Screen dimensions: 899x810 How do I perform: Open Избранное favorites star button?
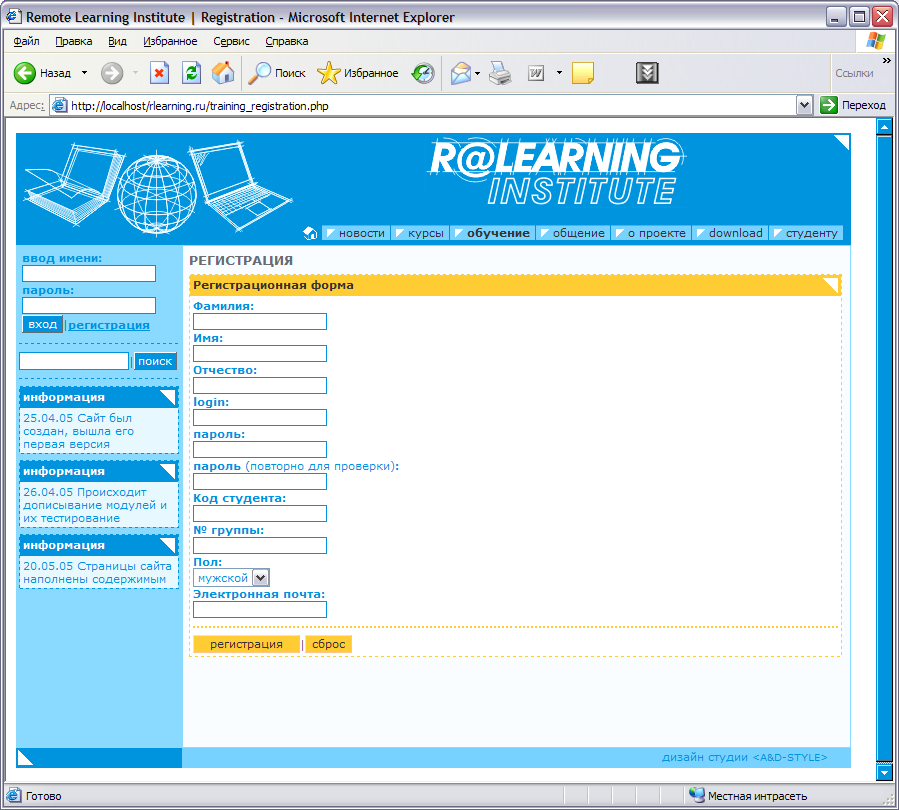tap(358, 73)
